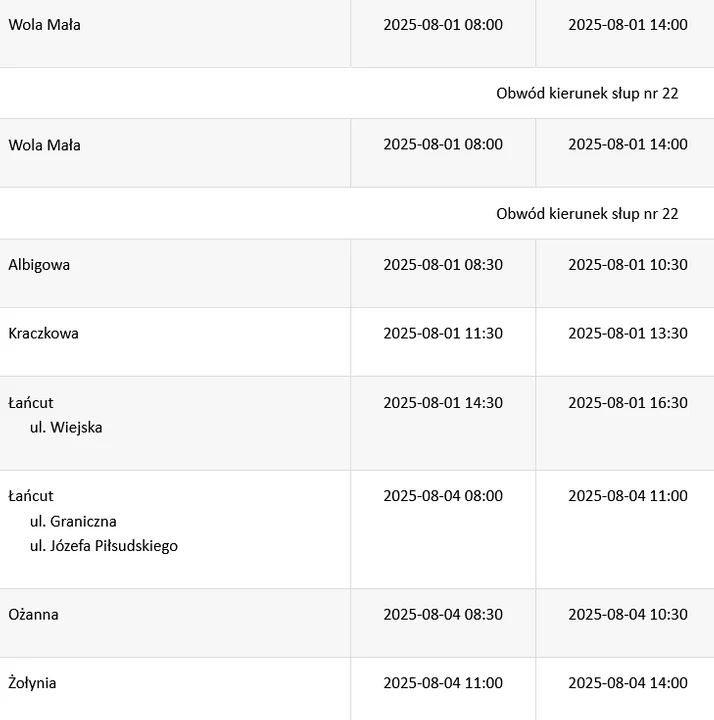Click ul. Józefa Piłsudskiego street entry
The width and height of the screenshot is (714, 720).
(x=104, y=546)
